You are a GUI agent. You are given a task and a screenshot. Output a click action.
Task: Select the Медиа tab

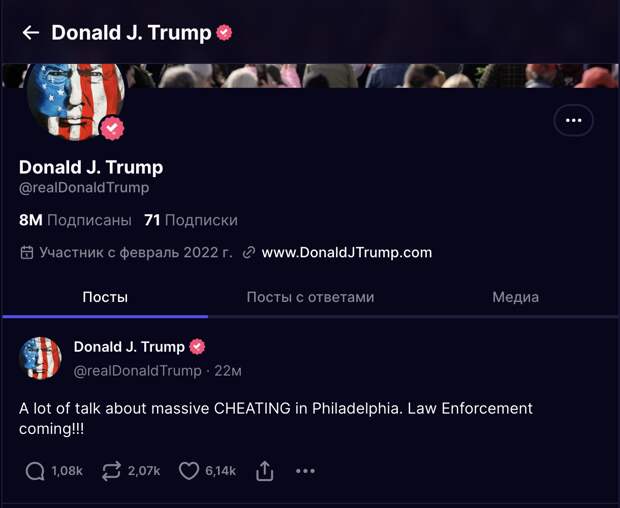516,297
